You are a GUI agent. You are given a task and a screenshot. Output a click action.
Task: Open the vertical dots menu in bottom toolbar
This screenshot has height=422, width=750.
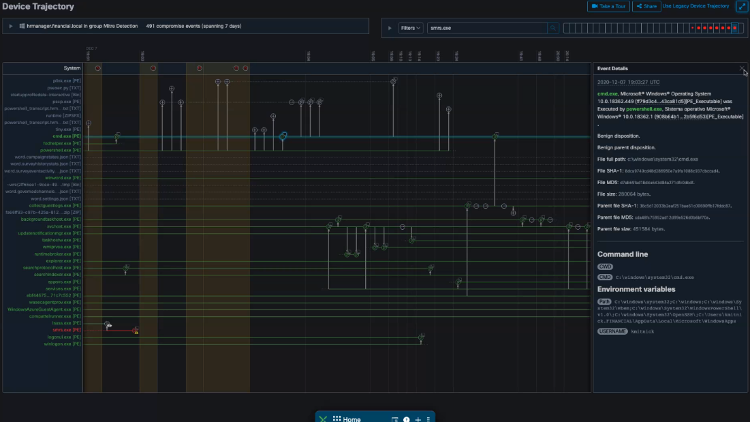point(429,419)
